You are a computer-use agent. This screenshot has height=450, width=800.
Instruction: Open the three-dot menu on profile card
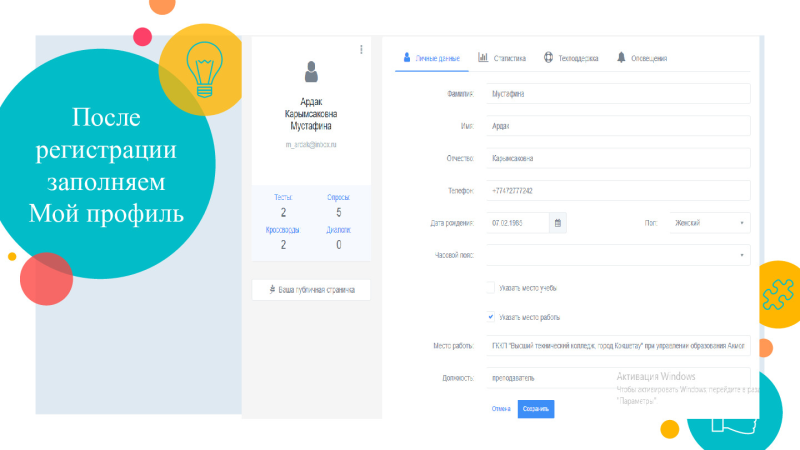(x=361, y=49)
